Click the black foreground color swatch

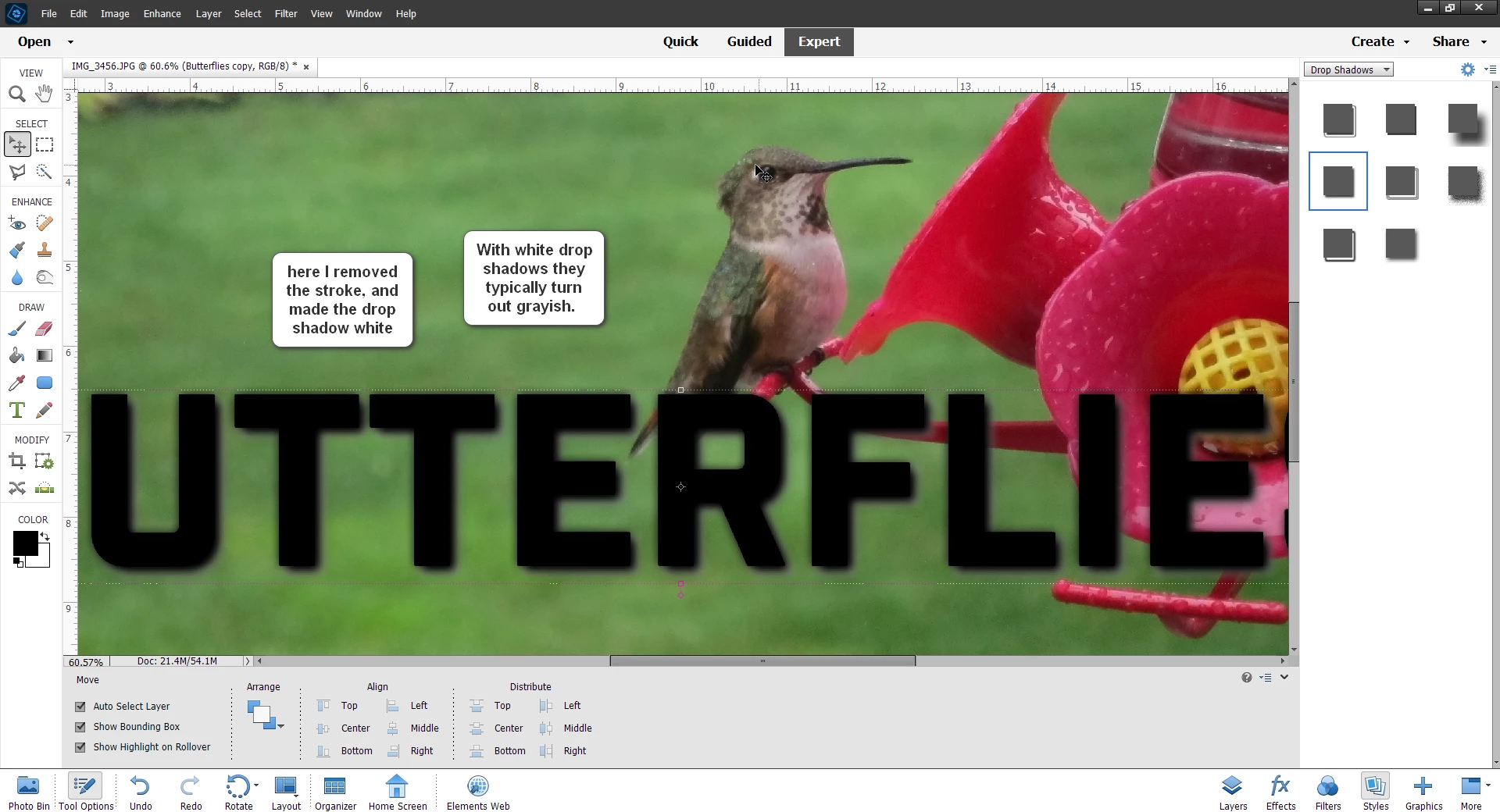pos(25,543)
